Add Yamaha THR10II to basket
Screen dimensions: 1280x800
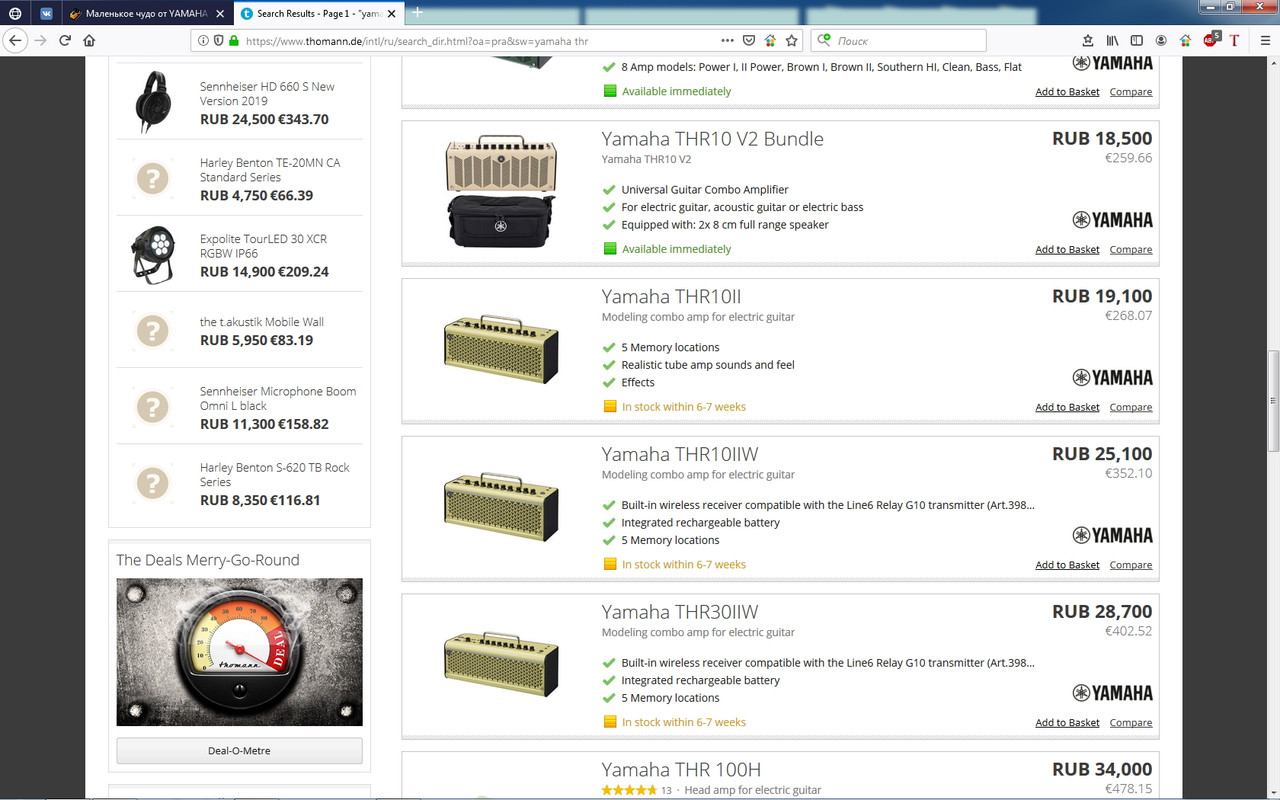1067,407
